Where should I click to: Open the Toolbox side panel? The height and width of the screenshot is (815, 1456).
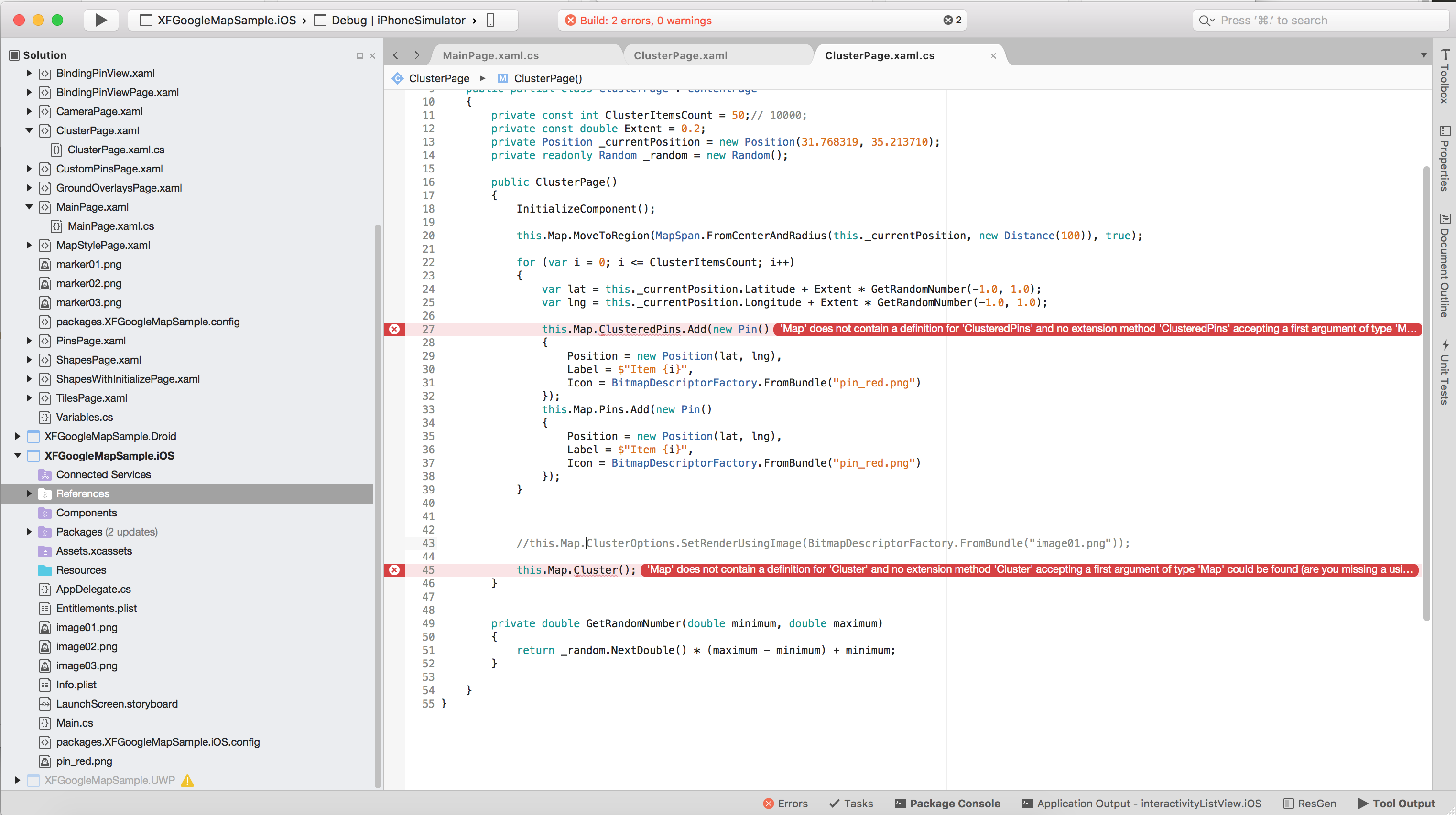point(1445,76)
